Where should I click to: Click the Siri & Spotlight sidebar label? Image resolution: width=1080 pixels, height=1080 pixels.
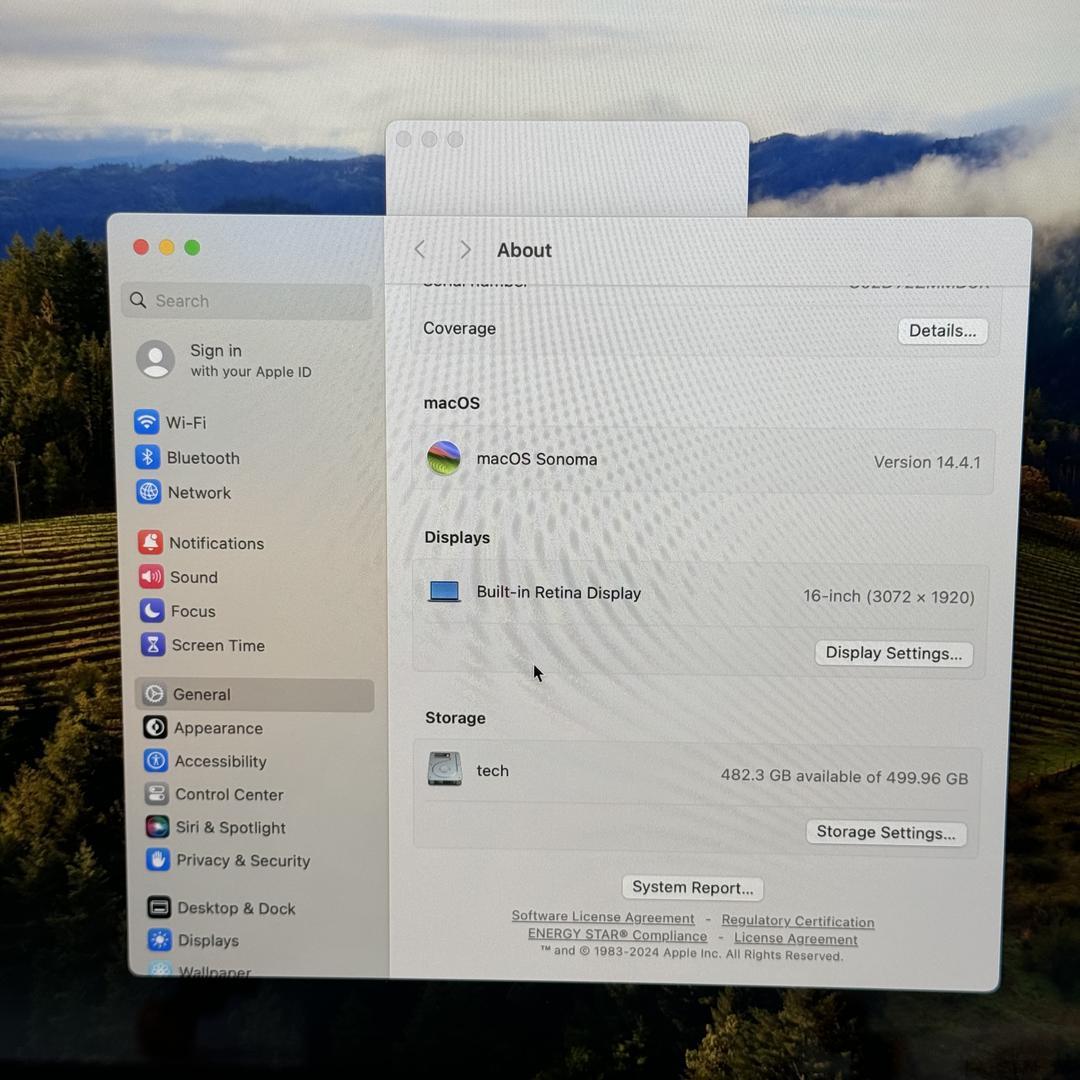pos(231,827)
